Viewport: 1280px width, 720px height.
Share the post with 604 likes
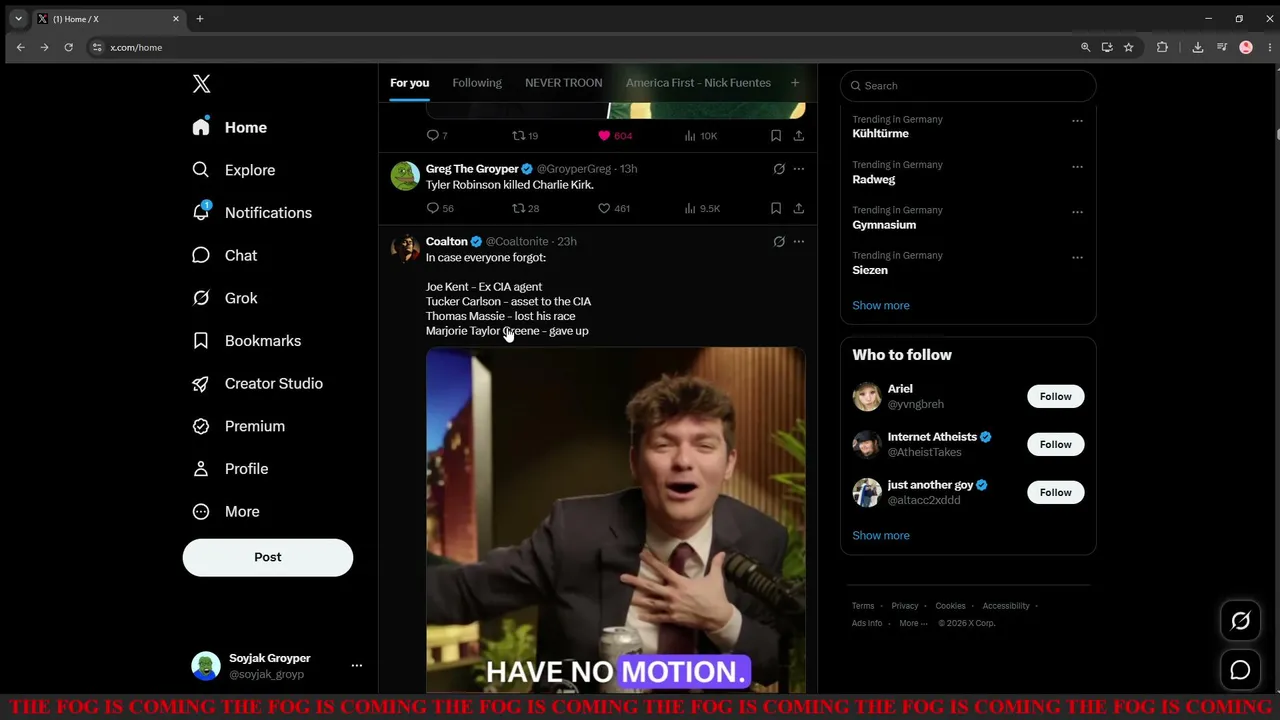click(x=798, y=135)
